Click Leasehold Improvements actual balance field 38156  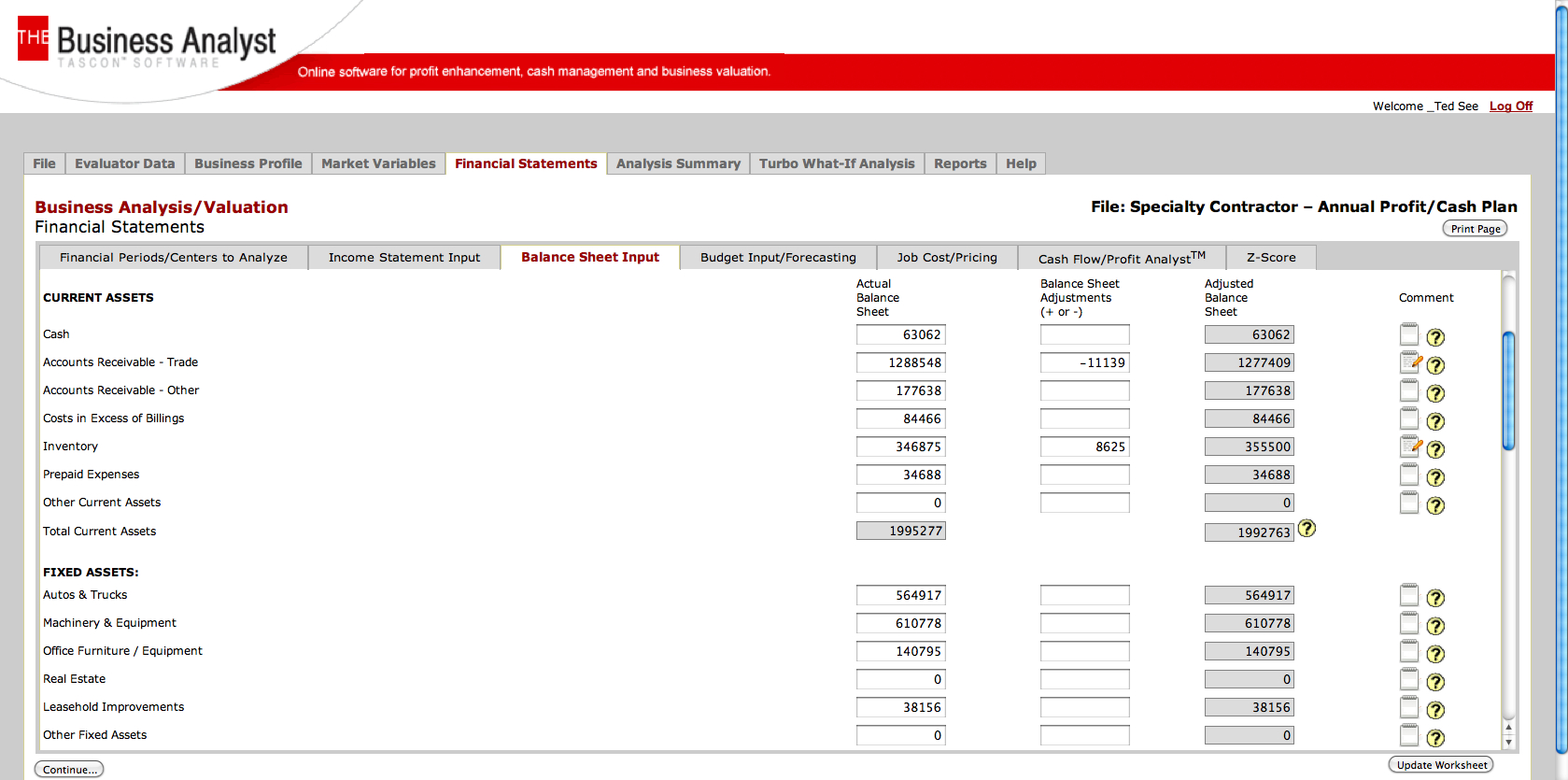(901, 707)
